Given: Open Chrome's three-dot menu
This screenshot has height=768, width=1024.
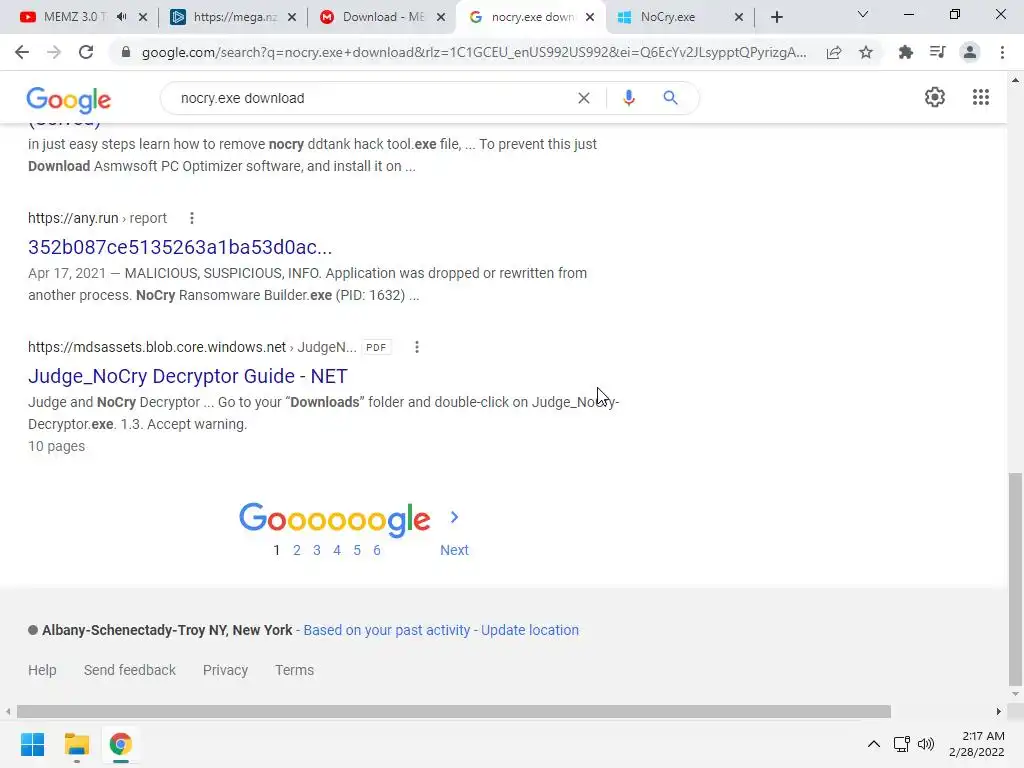Looking at the screenshot, I should point(1002,52).
